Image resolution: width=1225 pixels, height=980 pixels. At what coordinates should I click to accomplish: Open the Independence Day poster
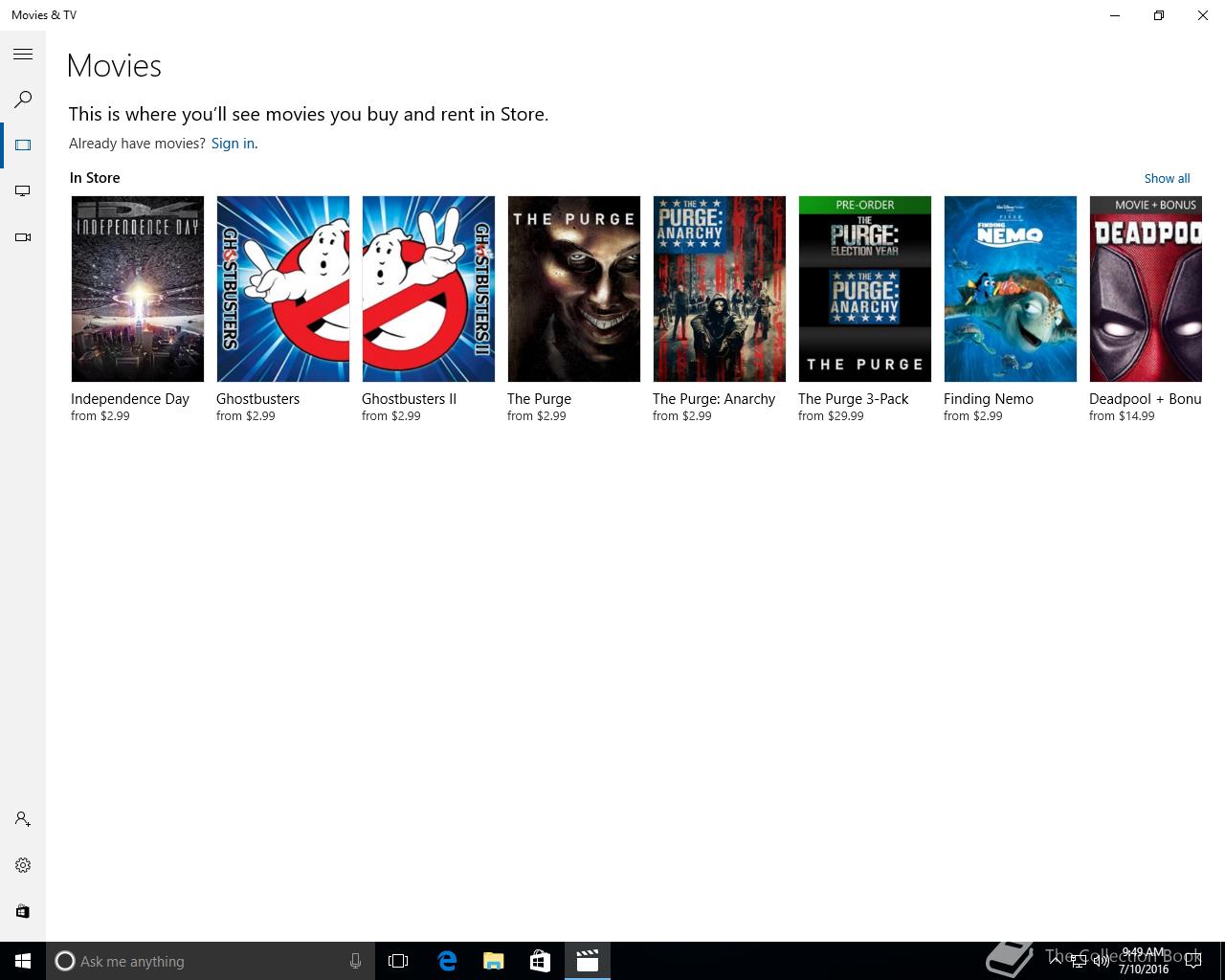coord(138,289)
